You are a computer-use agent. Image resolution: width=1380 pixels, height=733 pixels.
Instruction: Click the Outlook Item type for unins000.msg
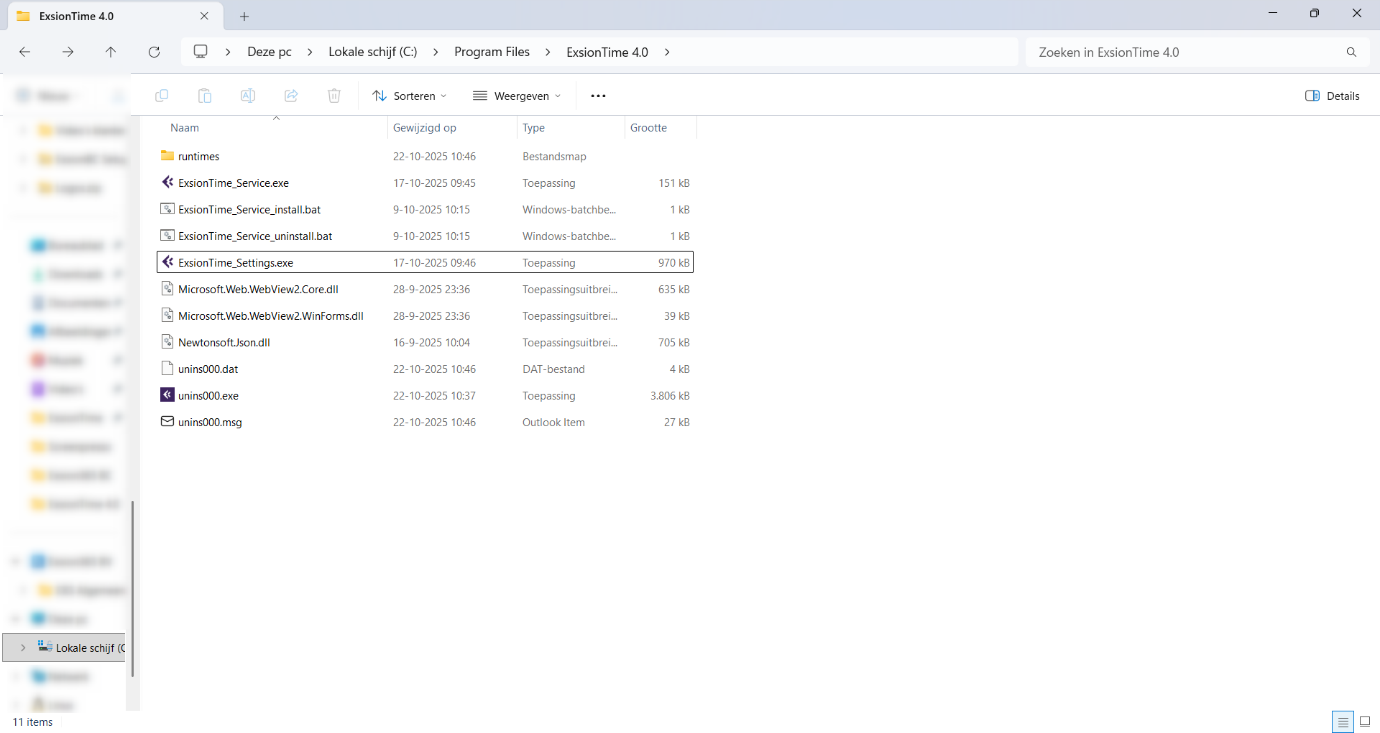coord(553,422)
